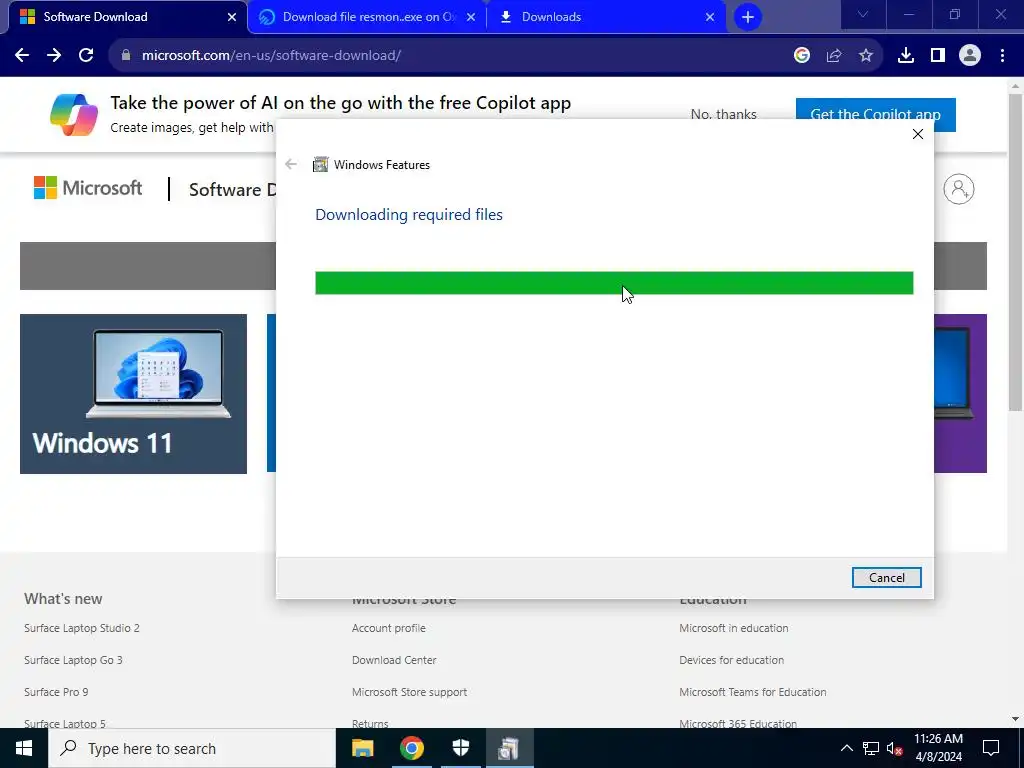Open the Chrome profile avatar
The image size is (1024, 768).
[x=970, y=56]
